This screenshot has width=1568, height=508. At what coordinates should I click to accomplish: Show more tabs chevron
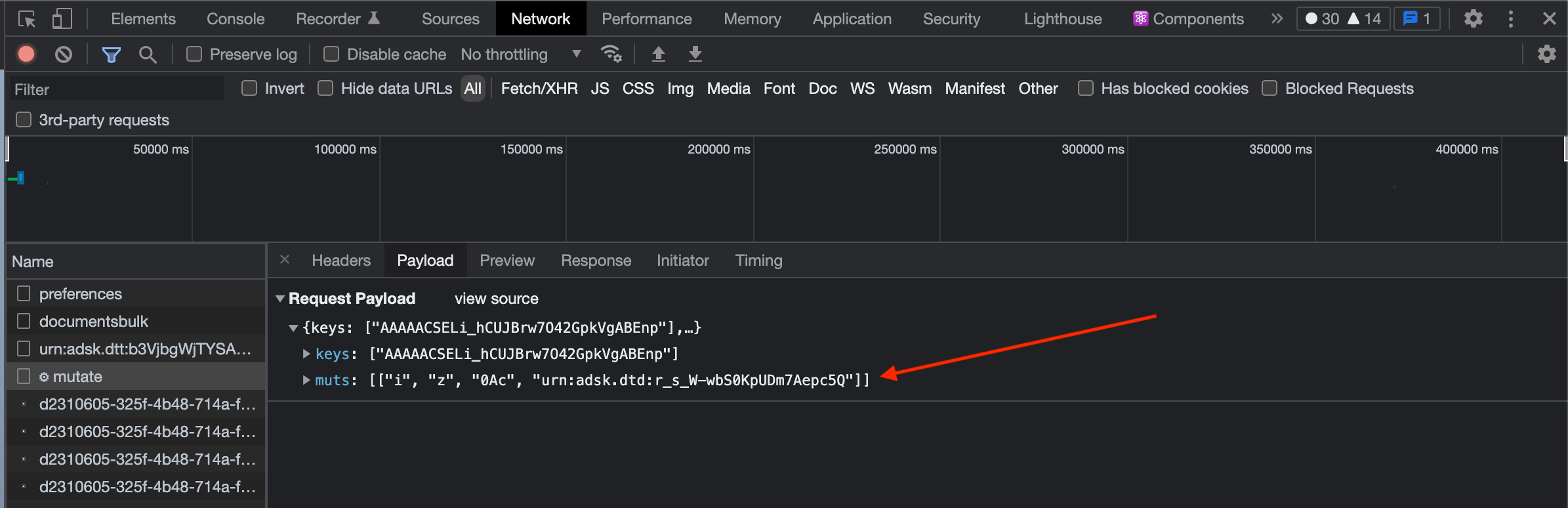(x=1276, y=18)
